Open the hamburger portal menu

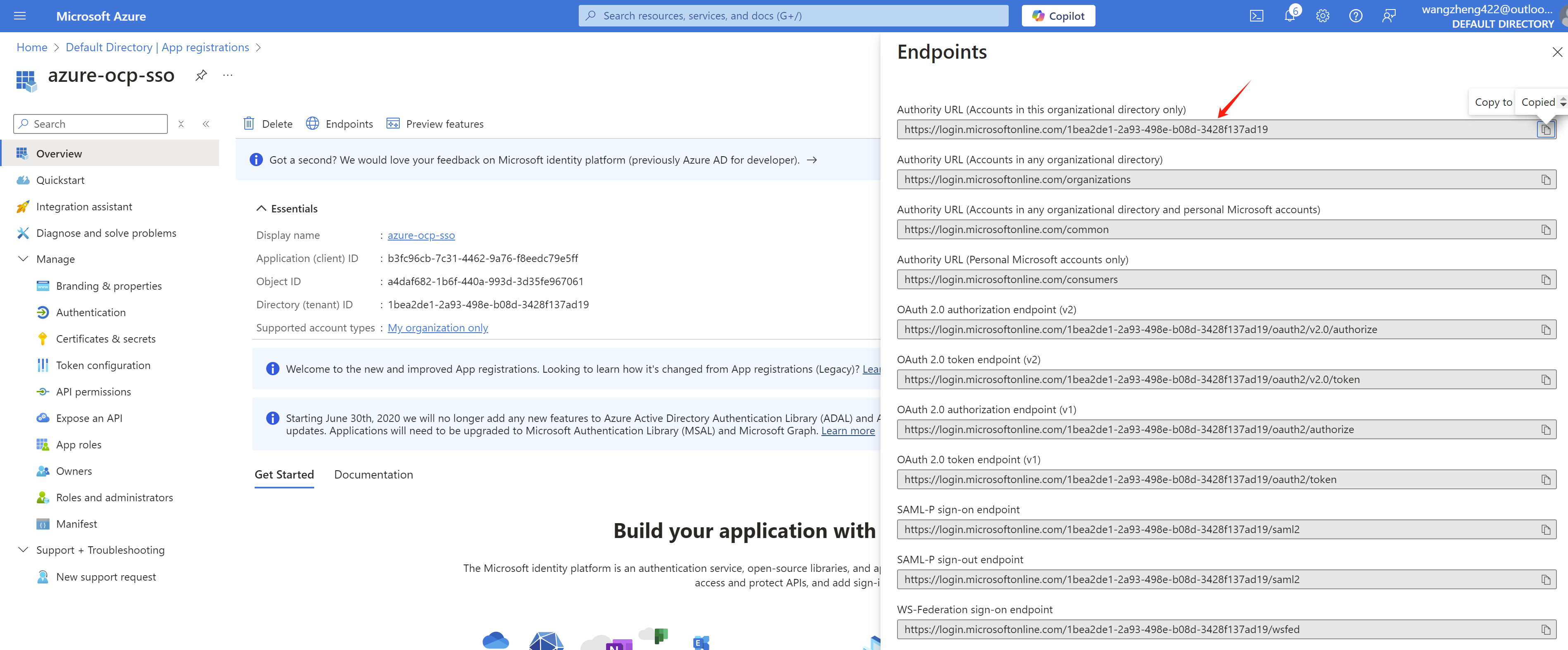point(19,16)
